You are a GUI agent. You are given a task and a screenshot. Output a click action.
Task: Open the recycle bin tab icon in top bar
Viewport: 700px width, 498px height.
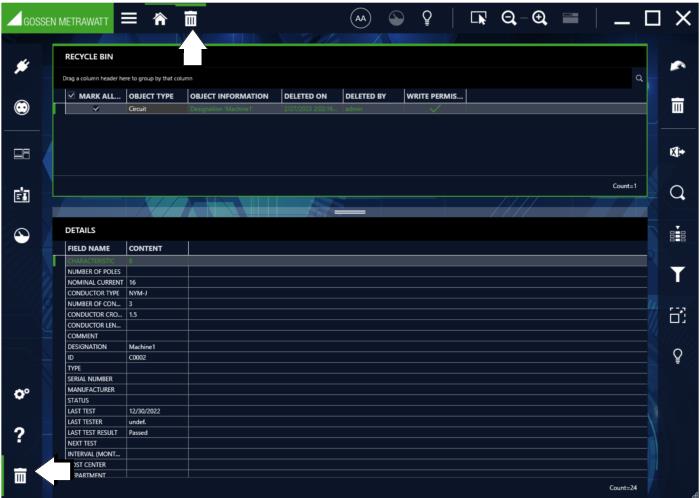191,19
